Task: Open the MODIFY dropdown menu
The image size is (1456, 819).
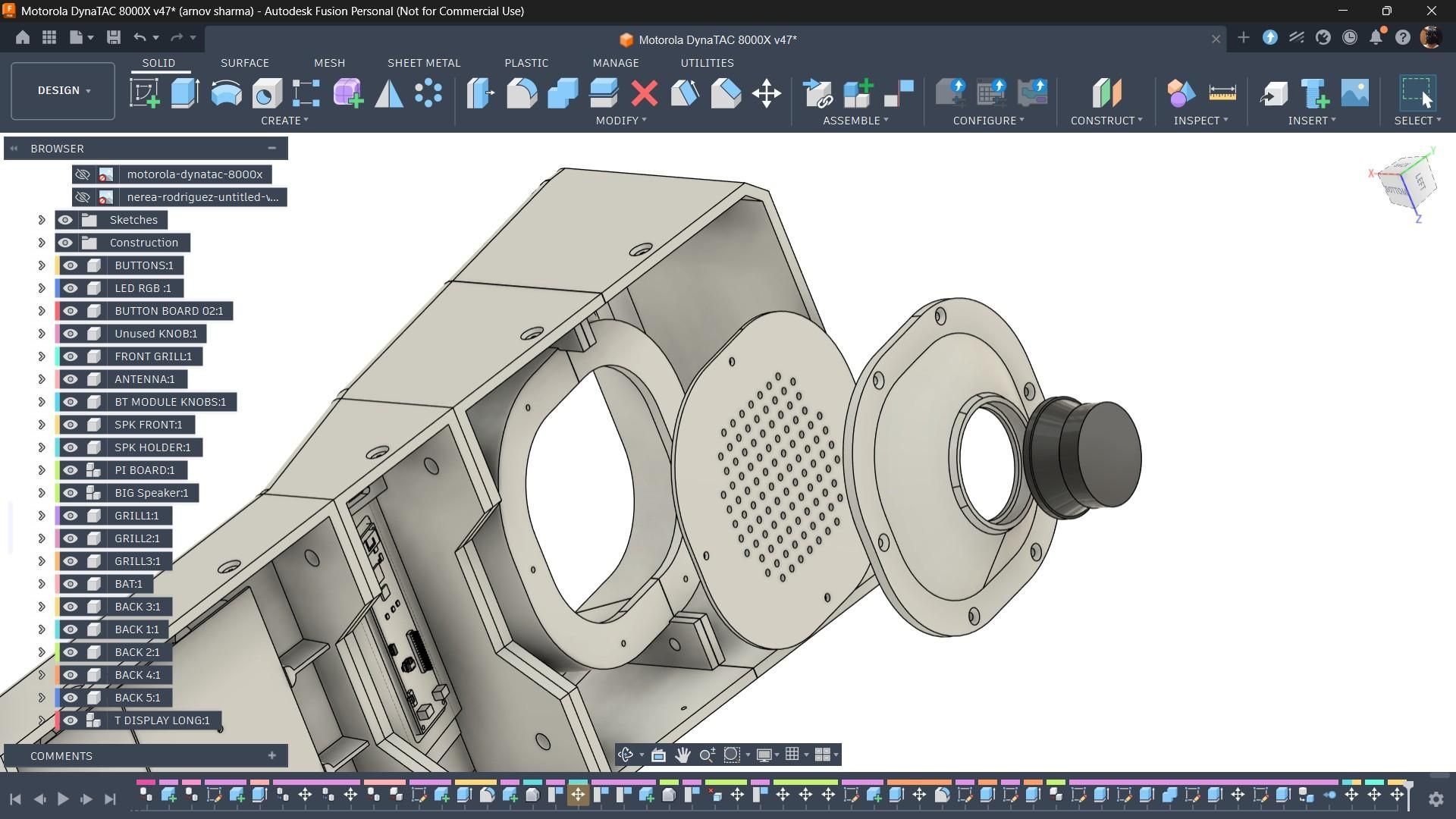Action: 621,121
